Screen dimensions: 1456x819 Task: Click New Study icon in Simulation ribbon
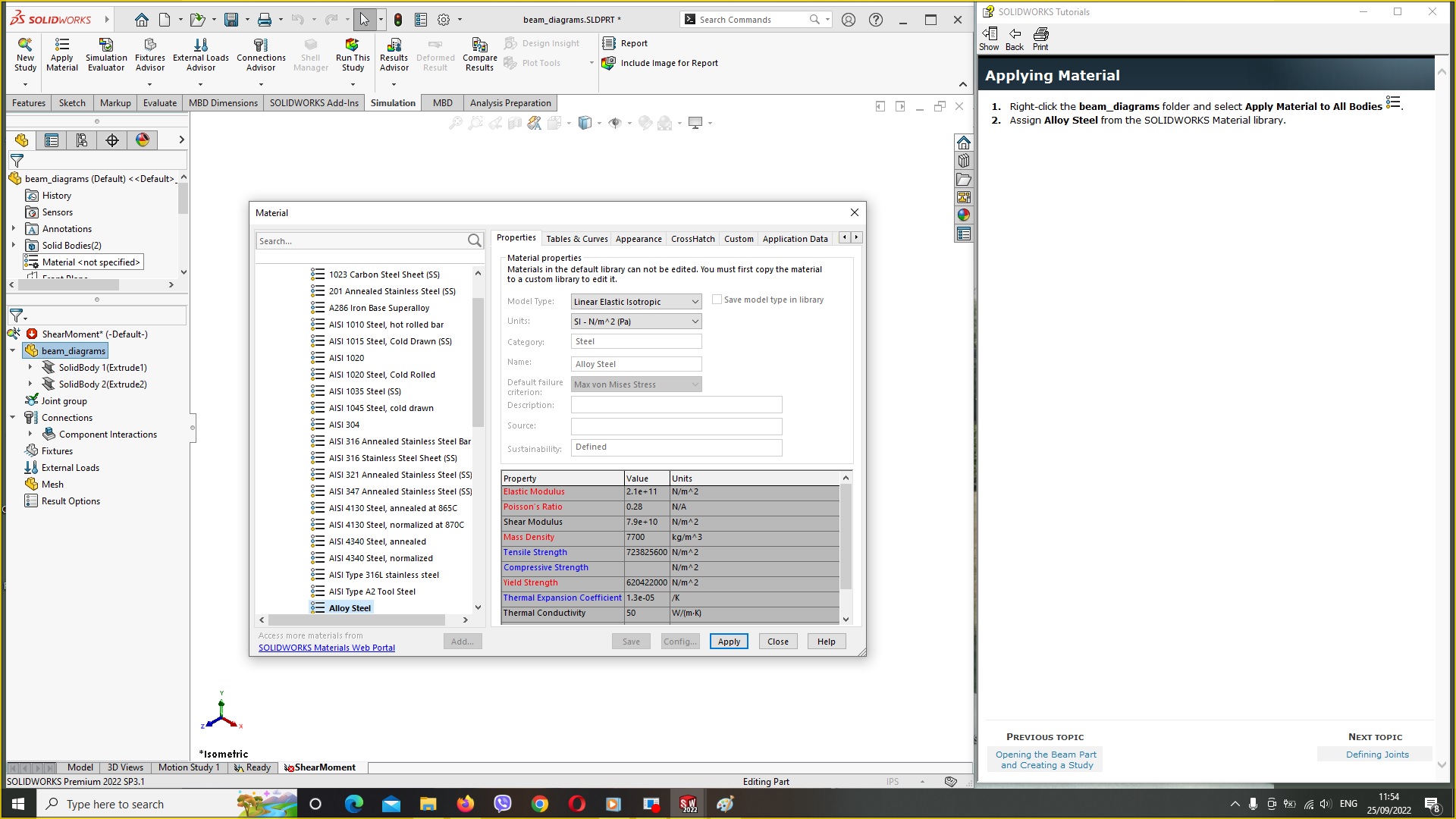tap(25, 55)
